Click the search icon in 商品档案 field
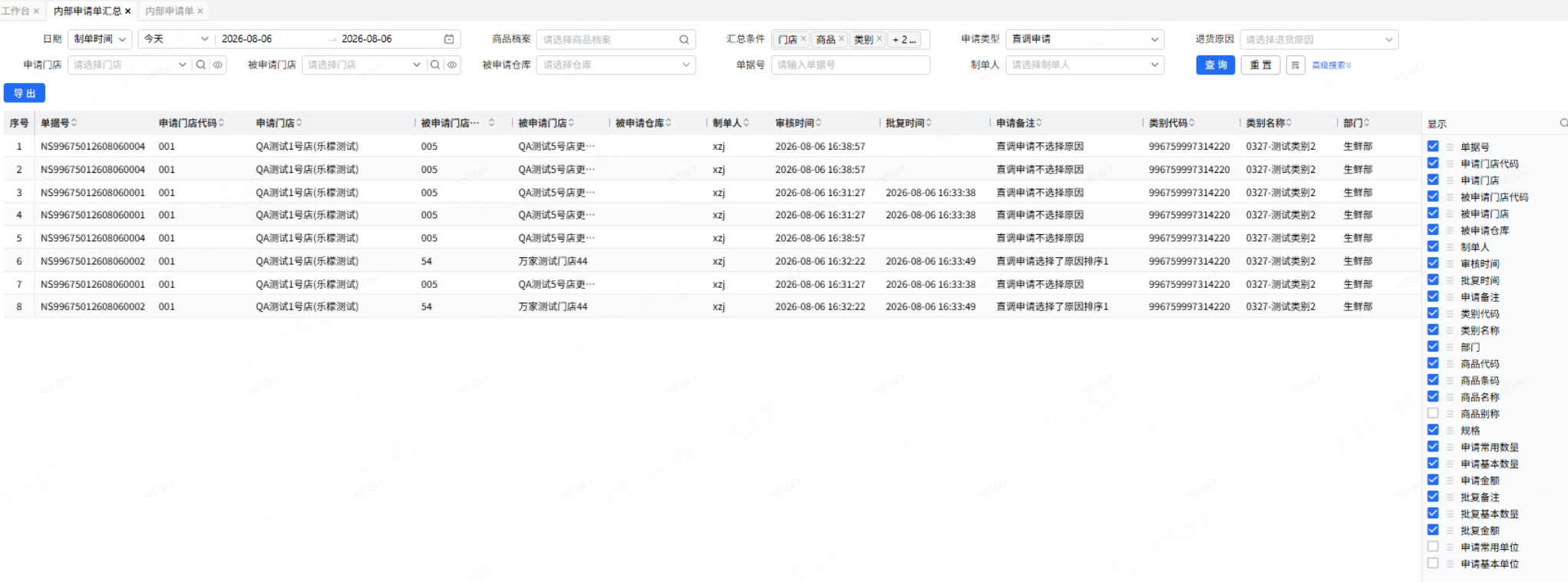 (x=684, y=40)
